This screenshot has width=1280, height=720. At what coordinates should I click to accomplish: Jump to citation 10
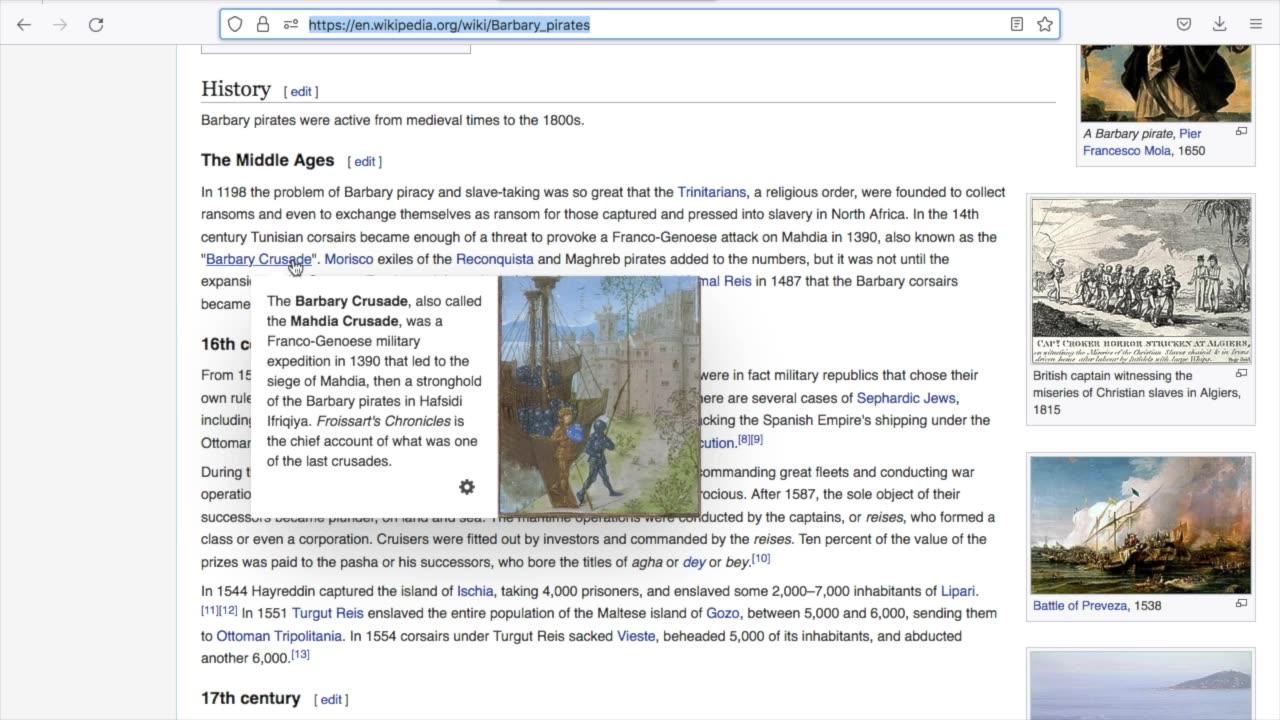pyautogui.click(x=761, y=558)
